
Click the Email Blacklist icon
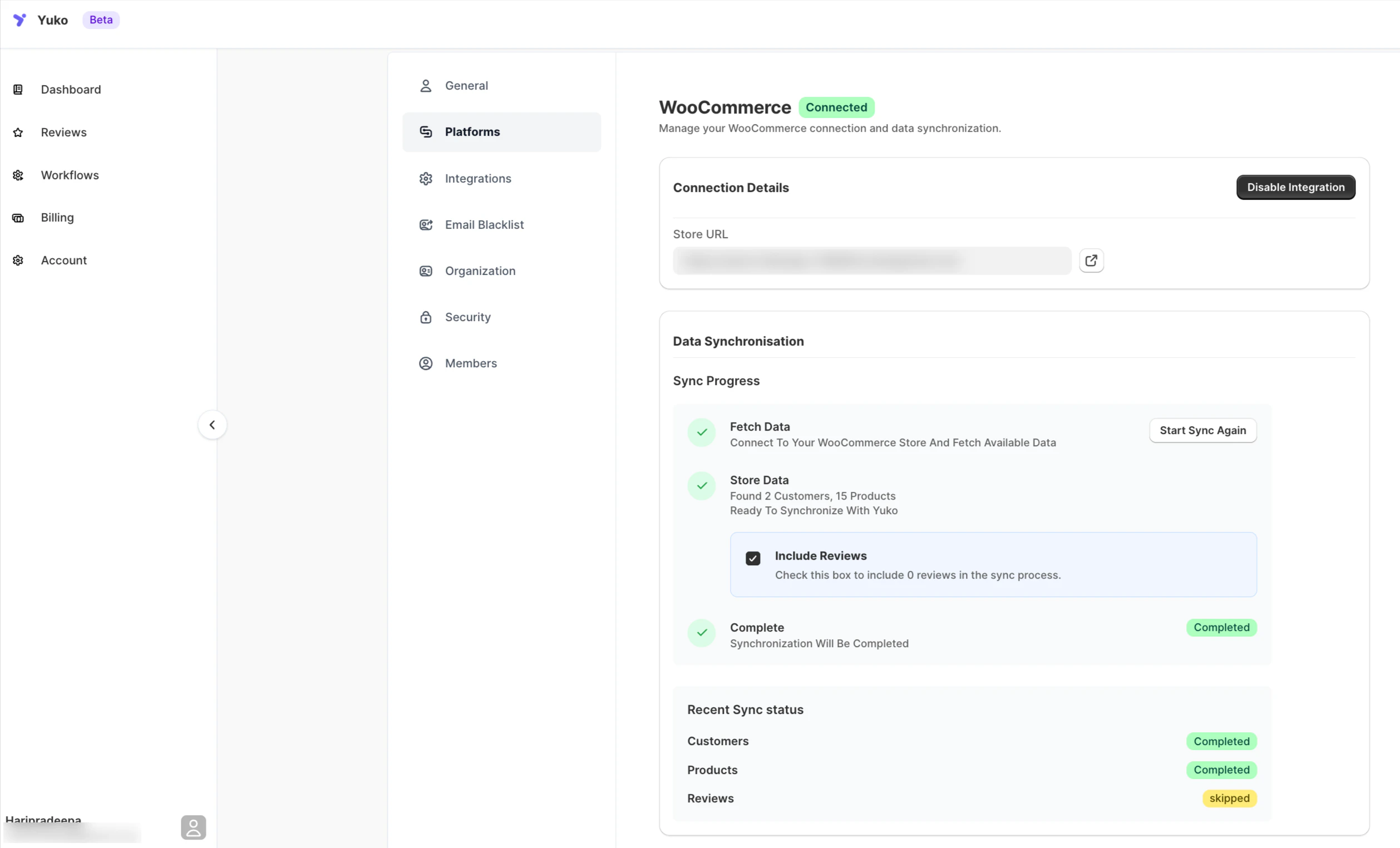426,225
